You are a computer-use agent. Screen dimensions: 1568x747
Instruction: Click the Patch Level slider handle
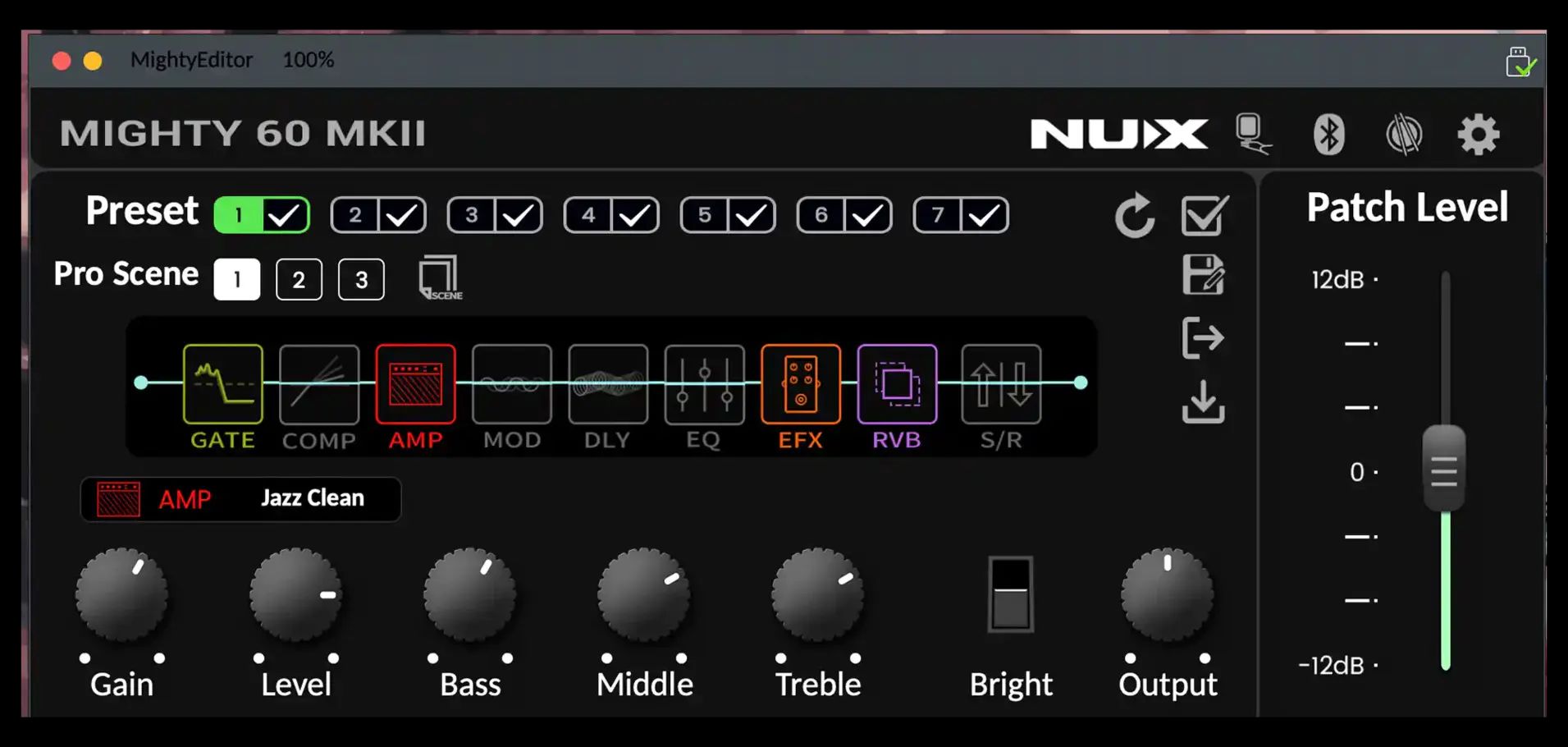tap(1444, 470)
